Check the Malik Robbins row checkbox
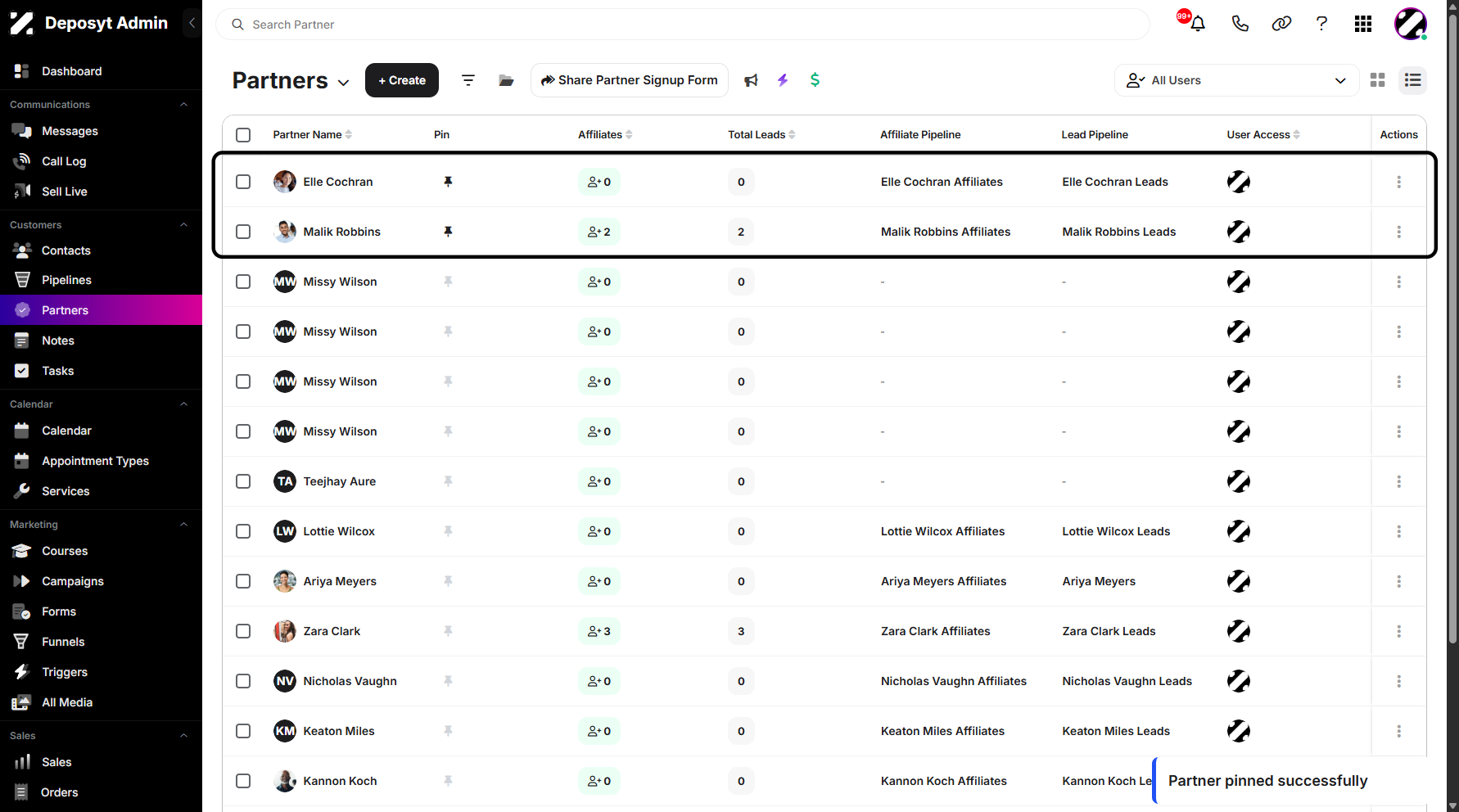The width and height of the screenshot is (1459, 812). (x=243, y=232)
